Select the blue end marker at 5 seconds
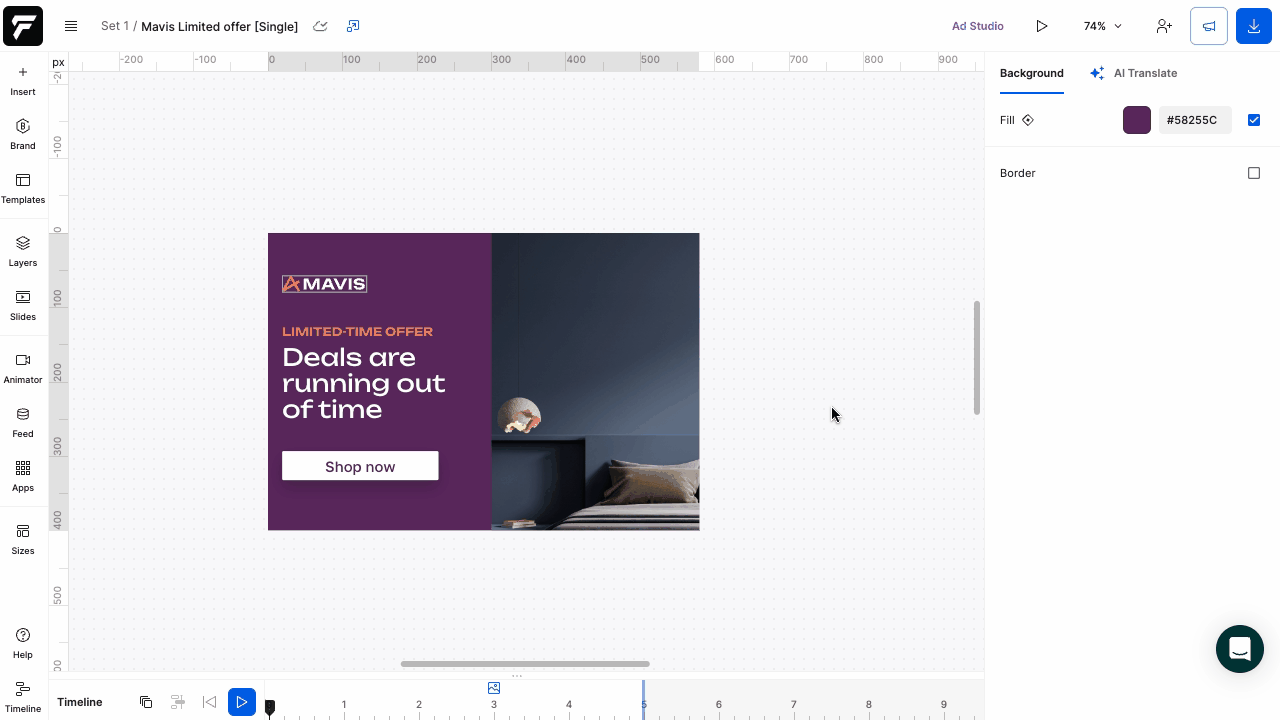 tap(643, 698)
